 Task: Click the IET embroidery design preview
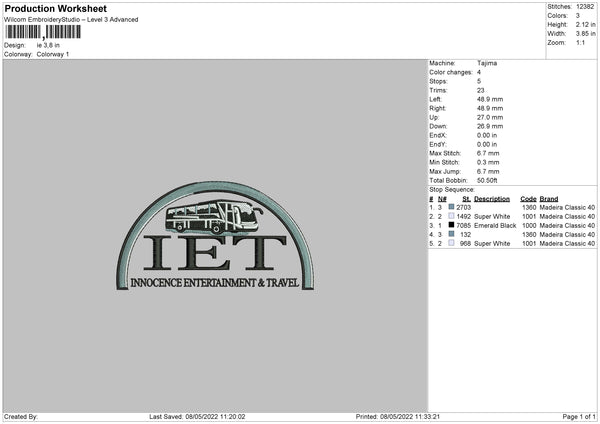(x=215, y=236)
